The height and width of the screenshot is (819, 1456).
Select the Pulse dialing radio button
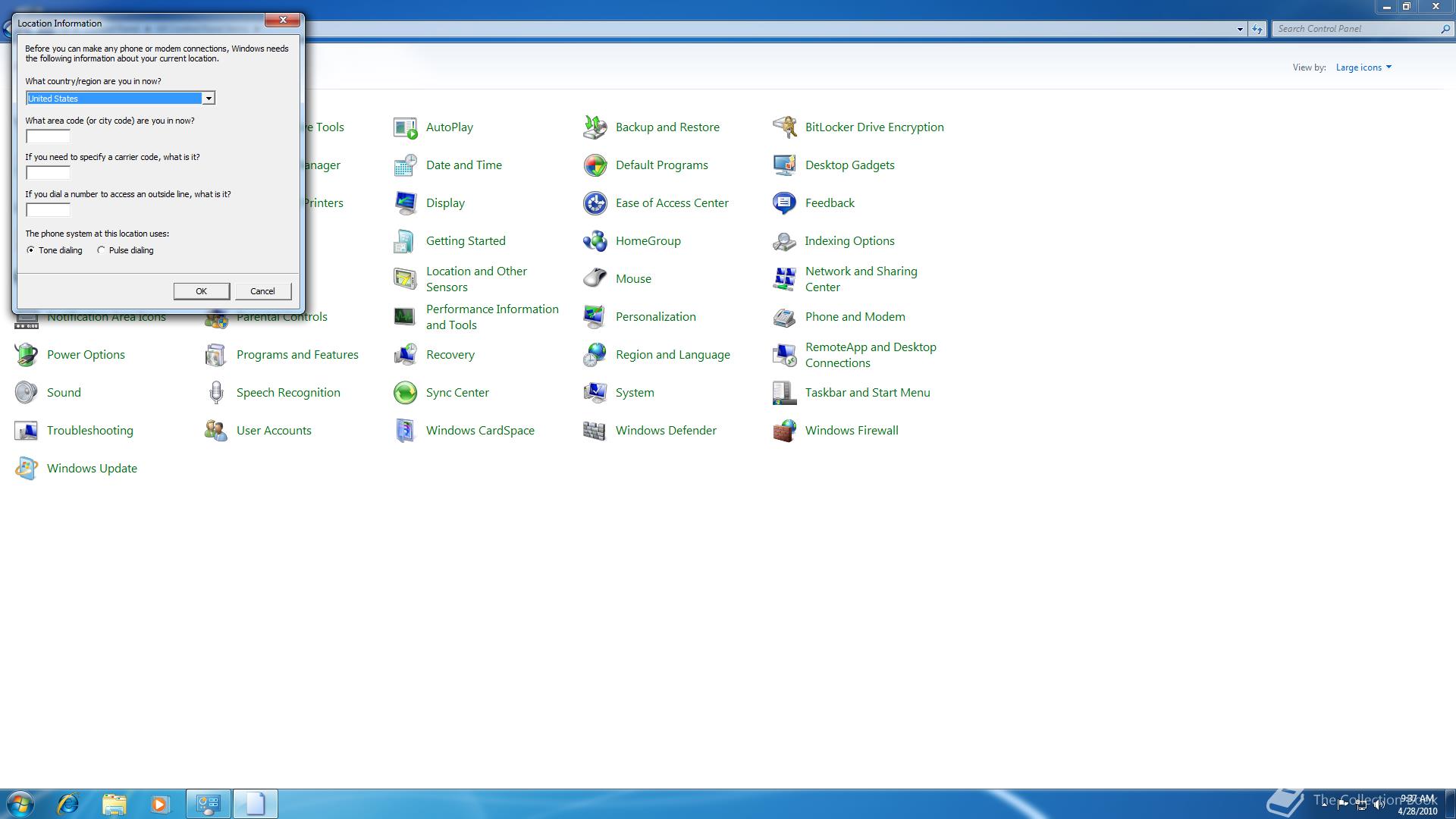pos(101,250)
